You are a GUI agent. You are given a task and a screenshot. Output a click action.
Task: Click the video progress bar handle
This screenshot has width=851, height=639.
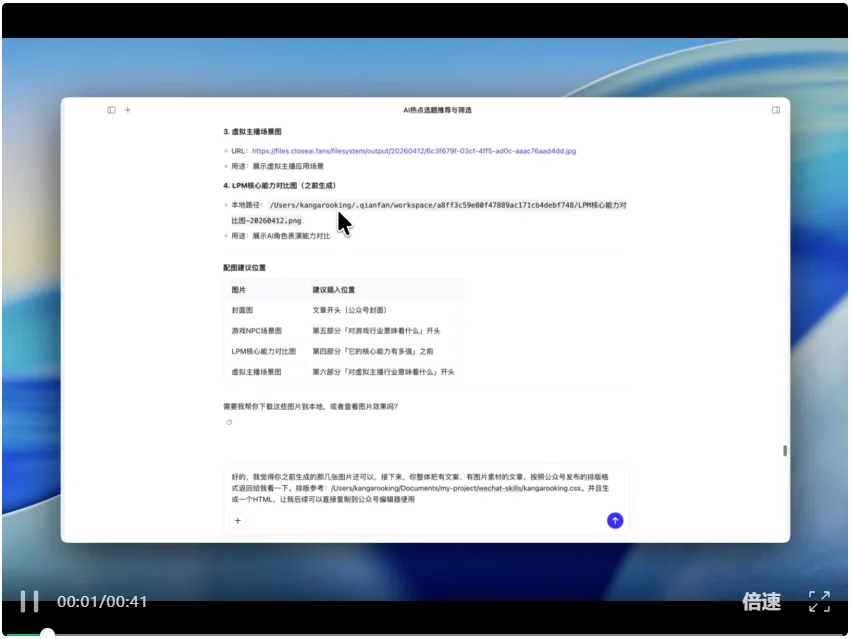tap(46, 634)
